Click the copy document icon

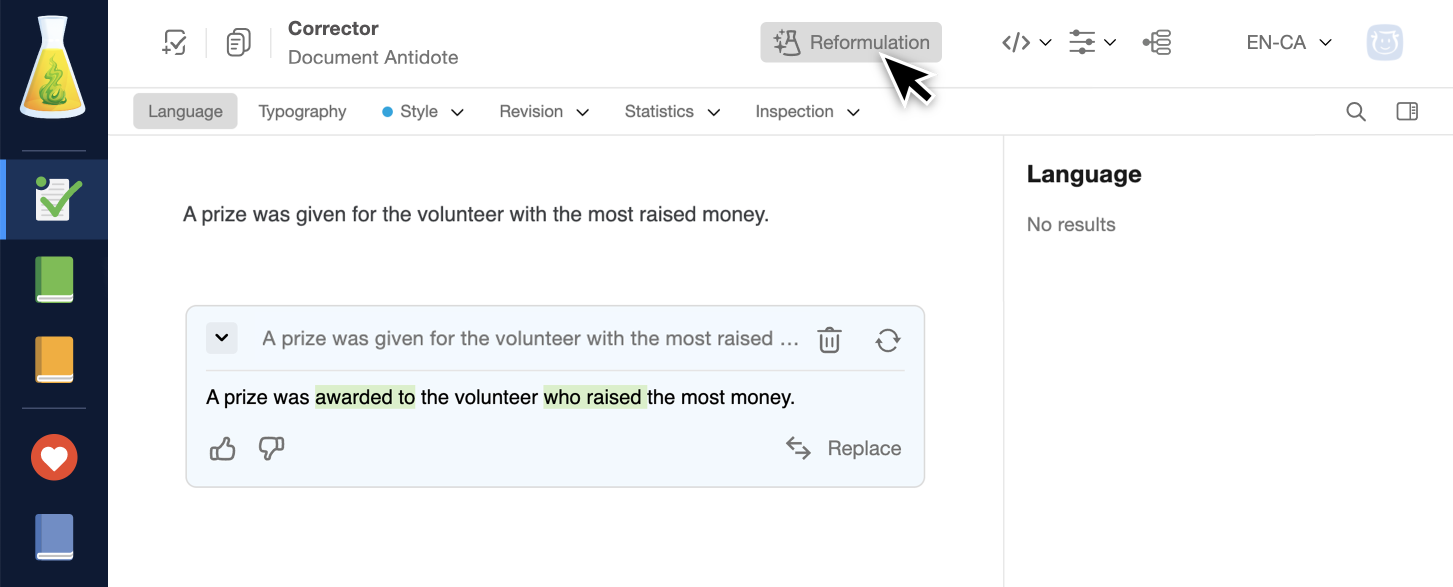238,43
